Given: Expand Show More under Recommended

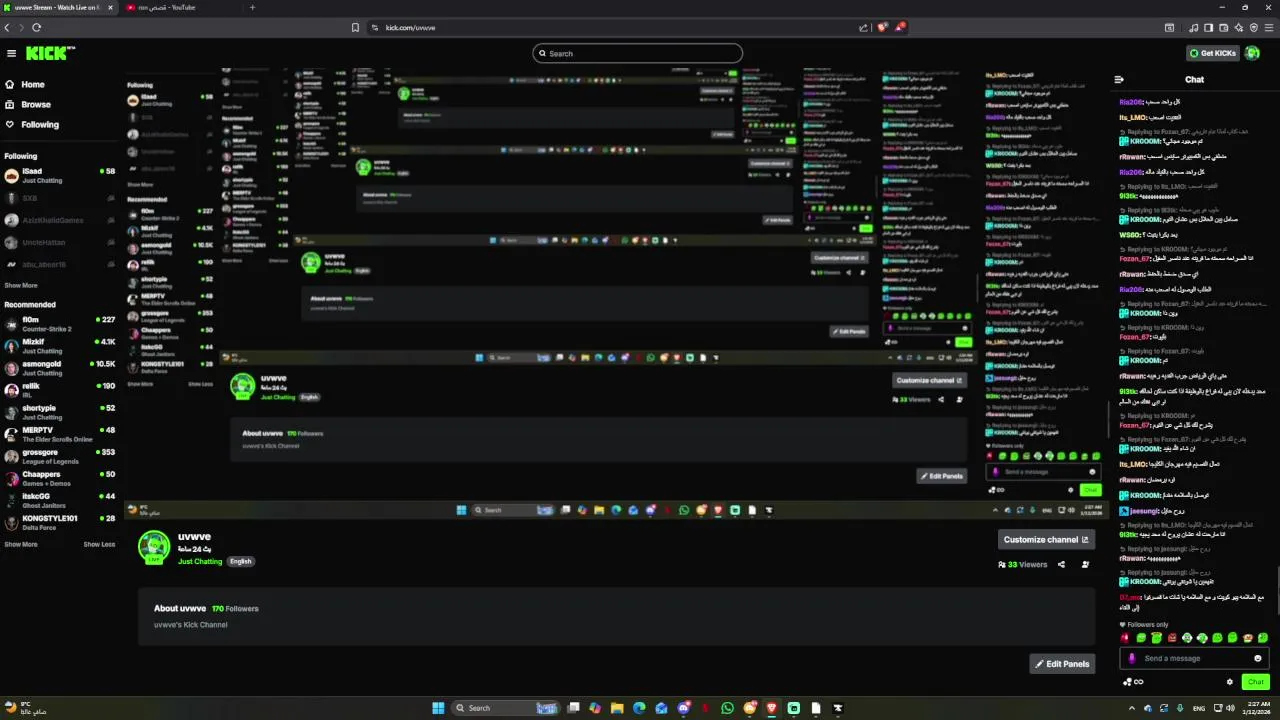Looking at the screenshot, I should coord(21,544).
